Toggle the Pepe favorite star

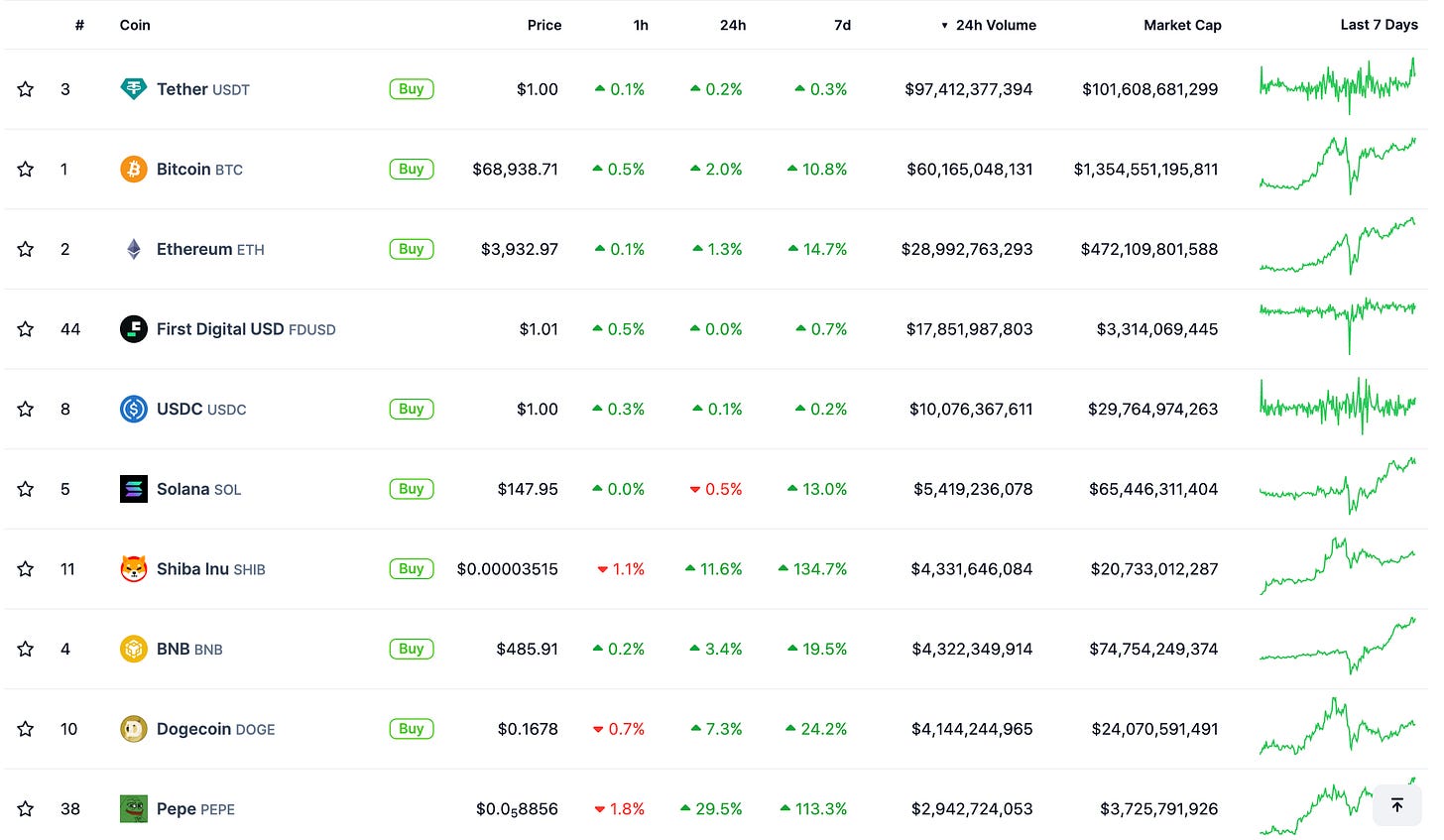pyautogui.click(x=26, y=809)
